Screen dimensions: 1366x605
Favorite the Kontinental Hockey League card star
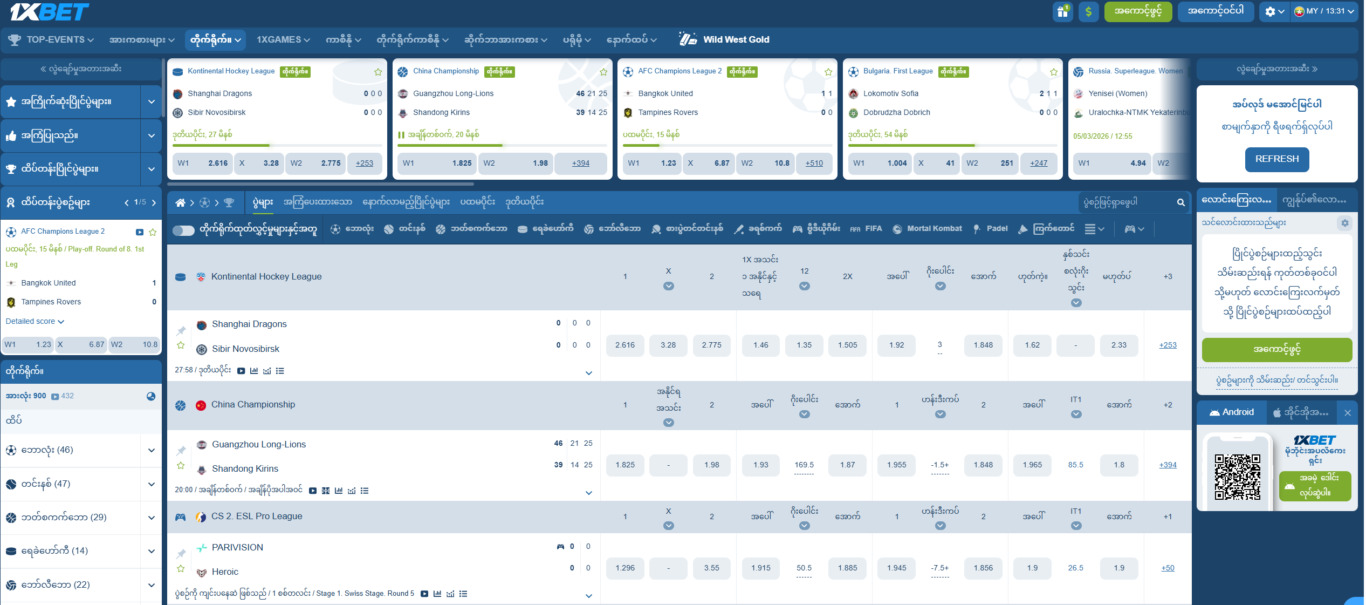[378, 72]
